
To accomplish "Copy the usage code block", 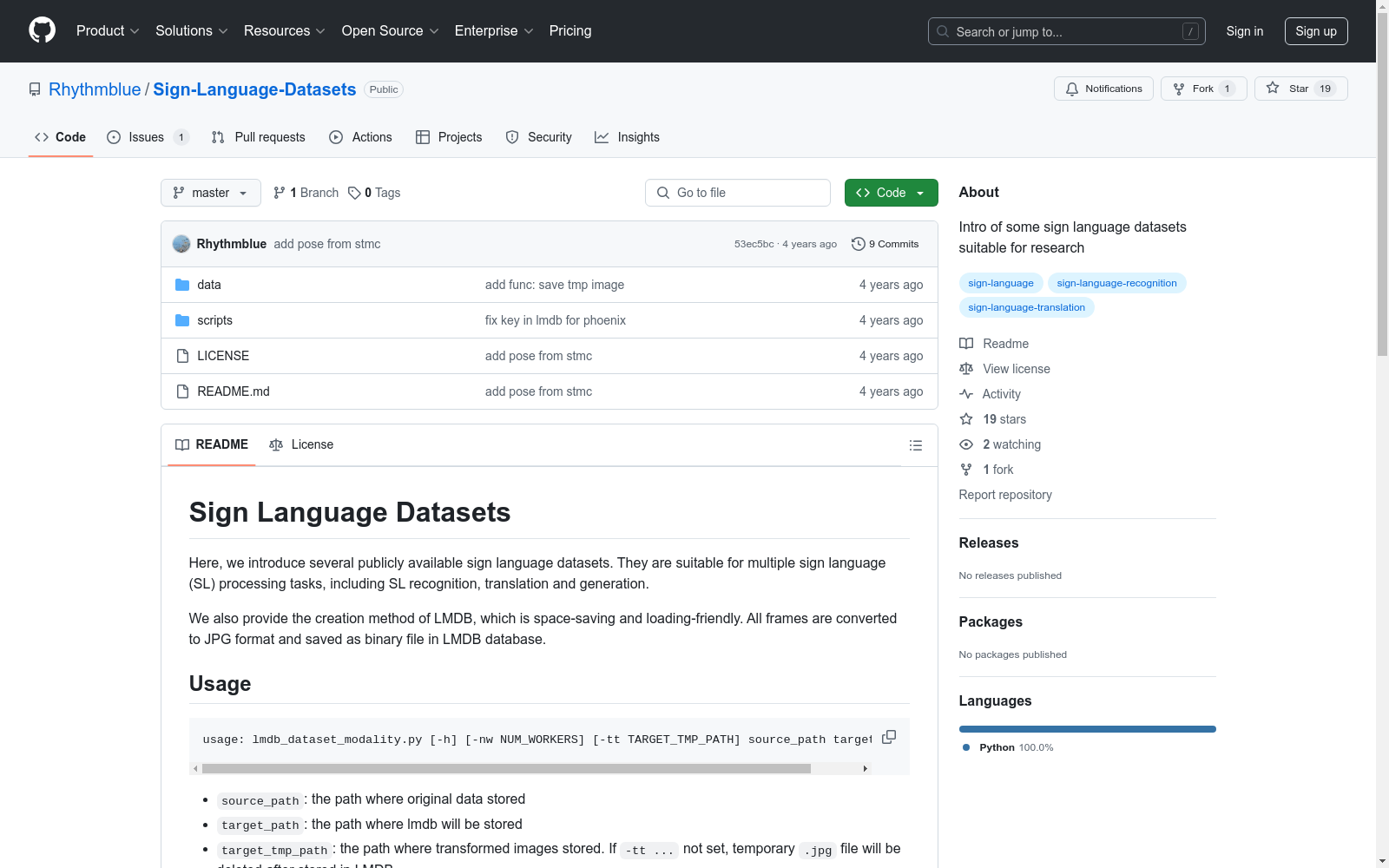I will click(889, 737).
